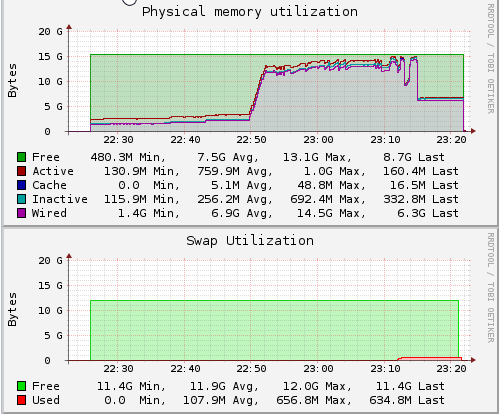The height and width of the screenshot is (414, 500).
Task: Click the '107.9M Avg' swap Used value
Action: coord(221,400)
